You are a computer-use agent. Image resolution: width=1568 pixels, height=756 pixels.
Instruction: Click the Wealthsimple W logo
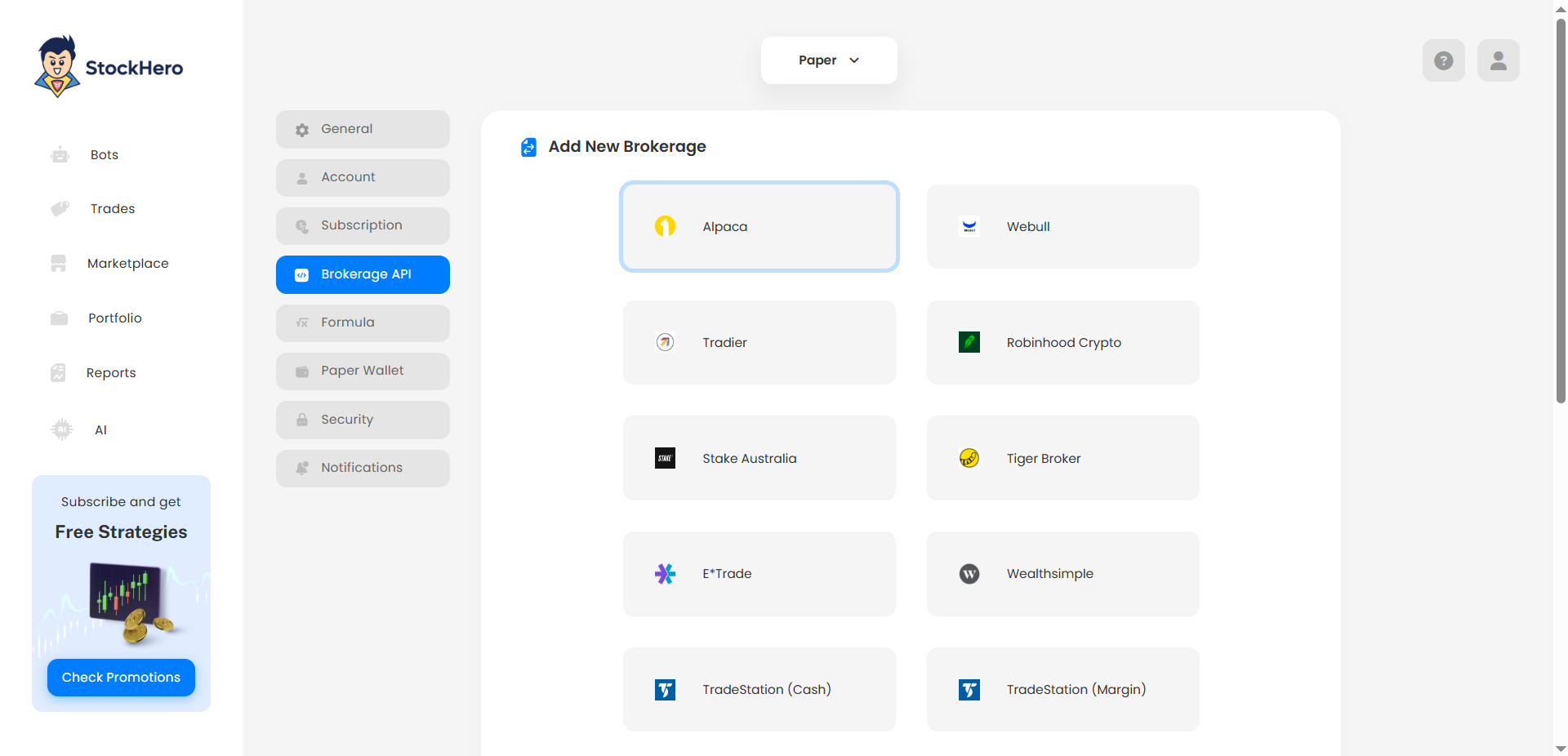tap(969, 574)
